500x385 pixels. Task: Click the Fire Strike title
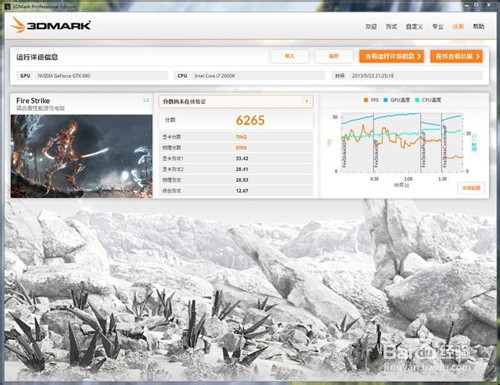tap(33, 100)
